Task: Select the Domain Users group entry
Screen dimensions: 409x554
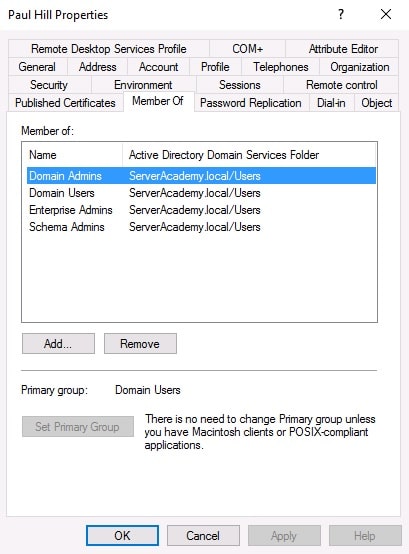Action: click(201, 193)
